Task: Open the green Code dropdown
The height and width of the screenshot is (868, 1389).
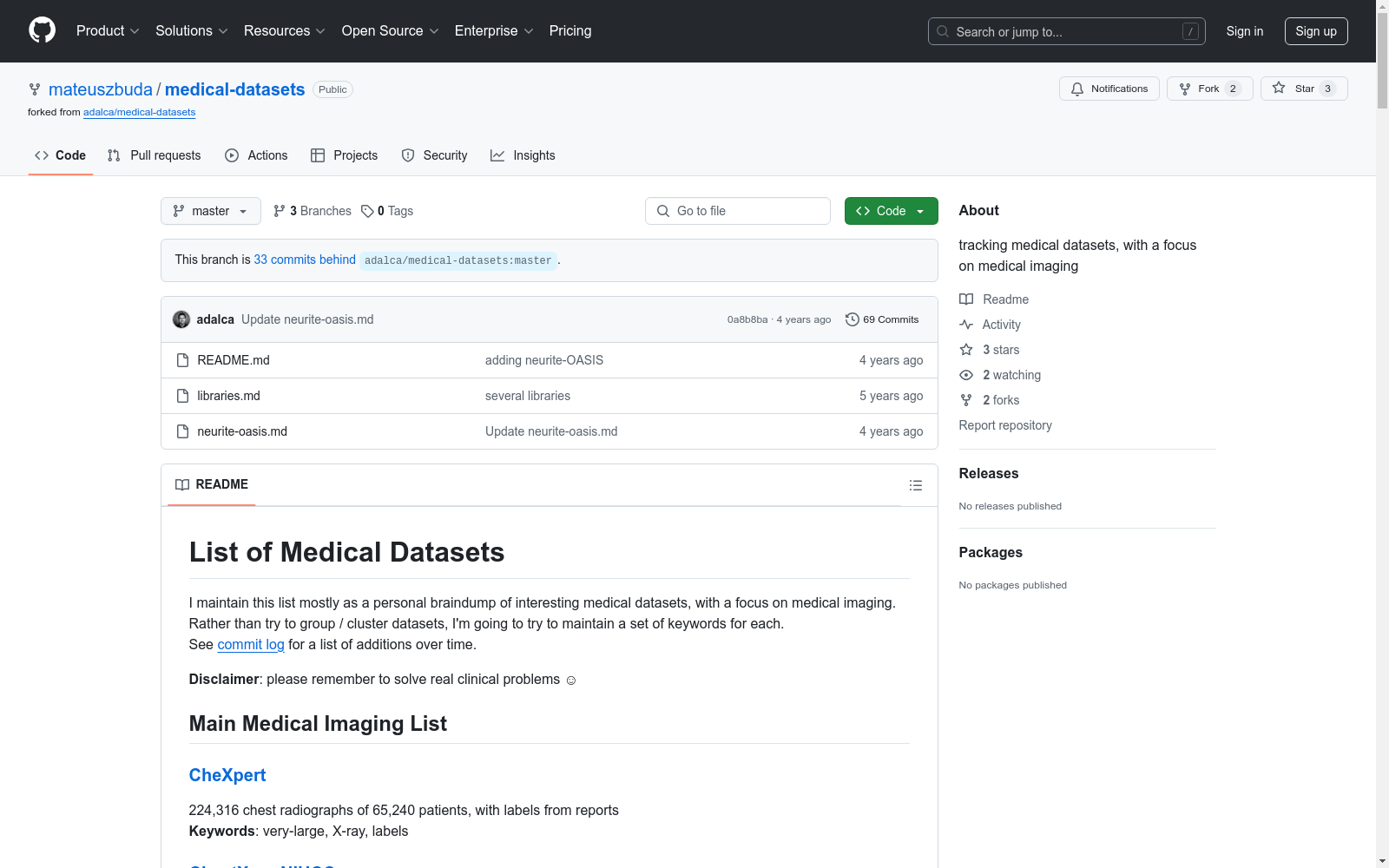Action: 891,211
